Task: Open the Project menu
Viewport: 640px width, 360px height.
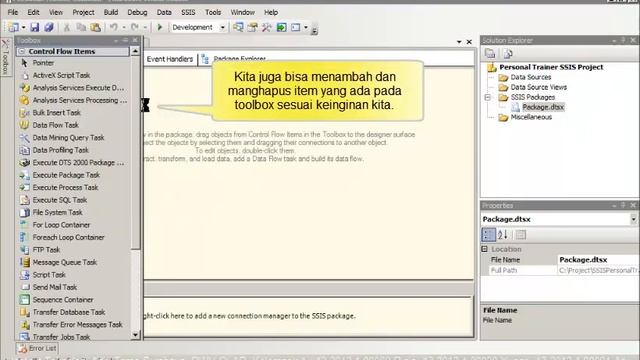Action: pos(83,12)
